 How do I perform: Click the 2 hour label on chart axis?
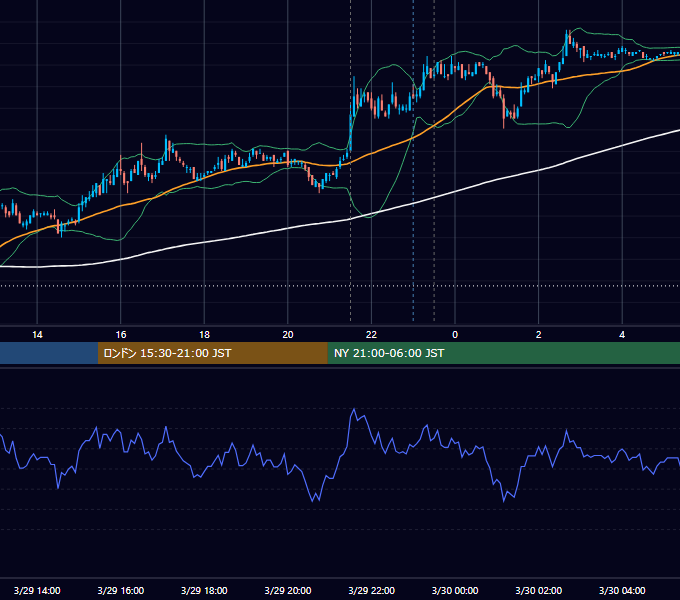tap(539, 335)
